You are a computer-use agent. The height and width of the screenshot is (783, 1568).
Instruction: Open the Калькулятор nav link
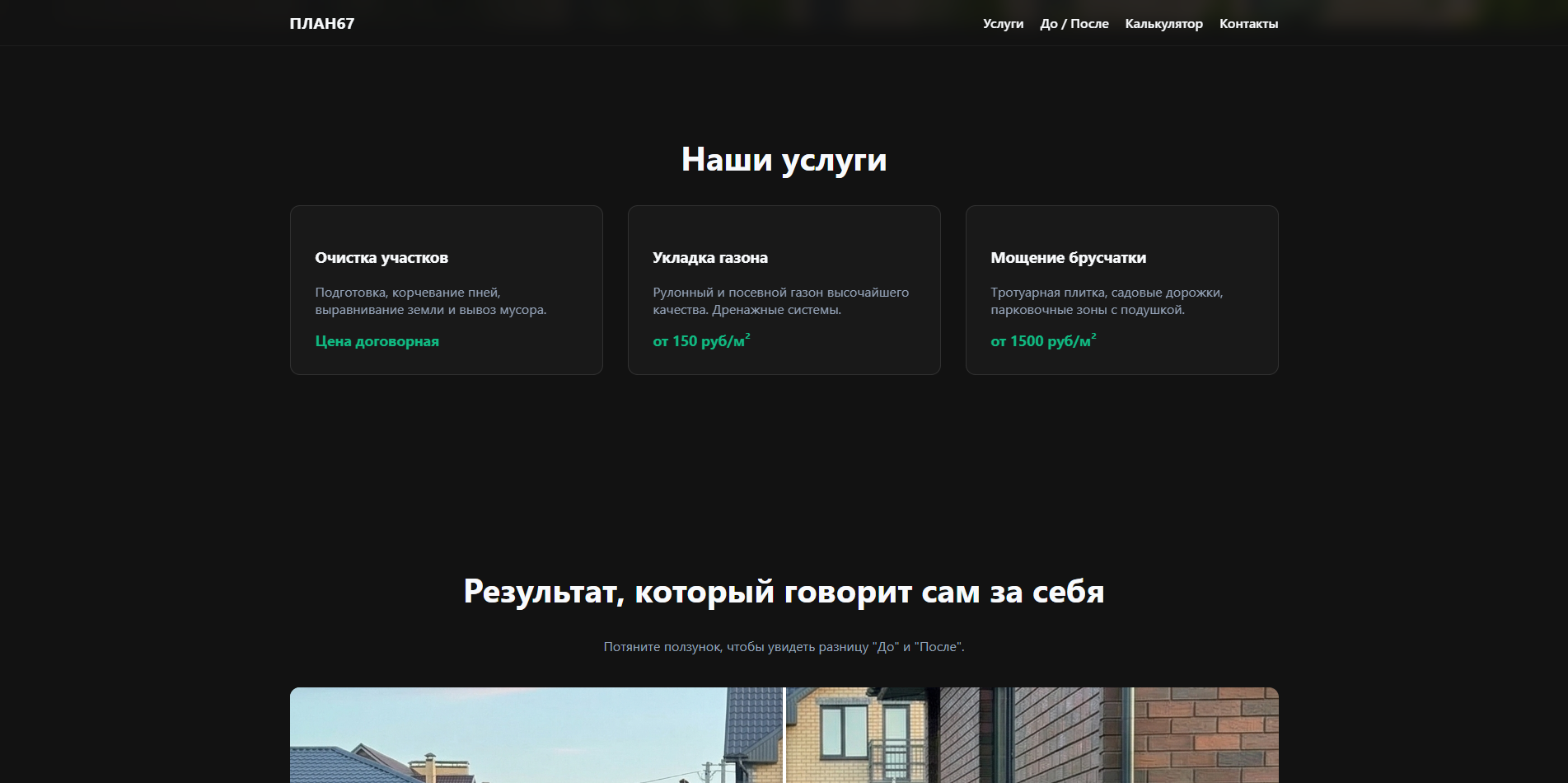click(x=1163, y=24)
